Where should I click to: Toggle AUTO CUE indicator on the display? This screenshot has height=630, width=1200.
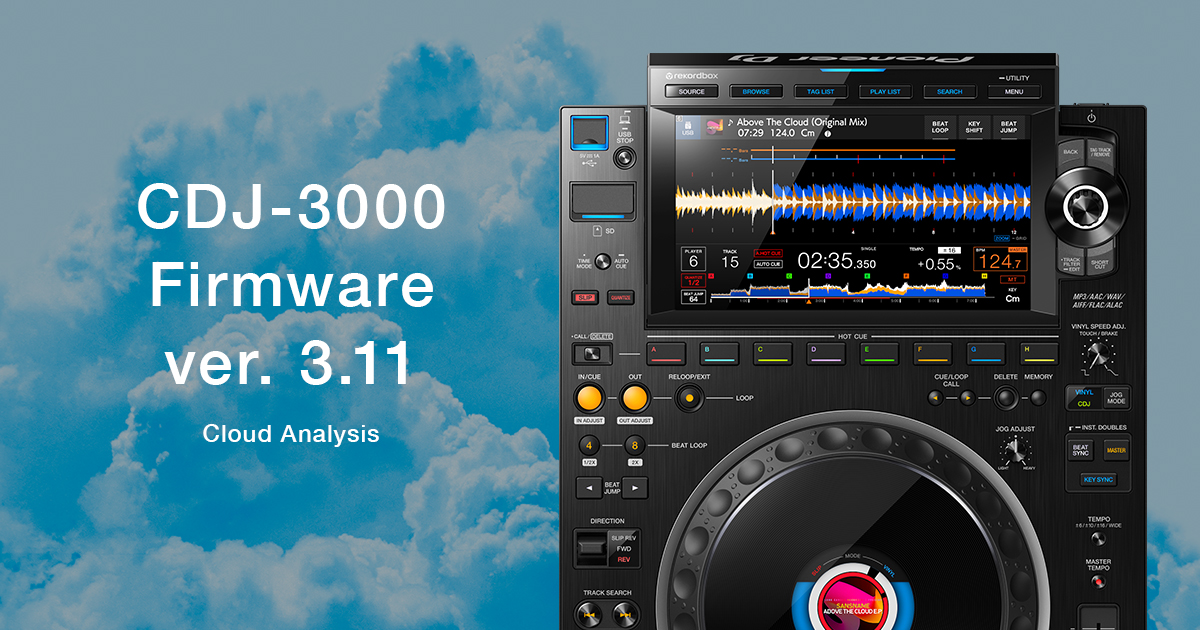coord(768,265)
